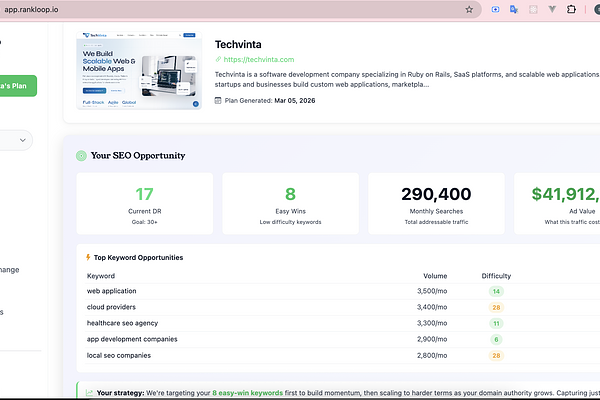The height and width of the screenshot is (400, 600).
Task: Click difficulty badge 6 for app development companies
Action: pyautogui.click(x=496, y=339)
